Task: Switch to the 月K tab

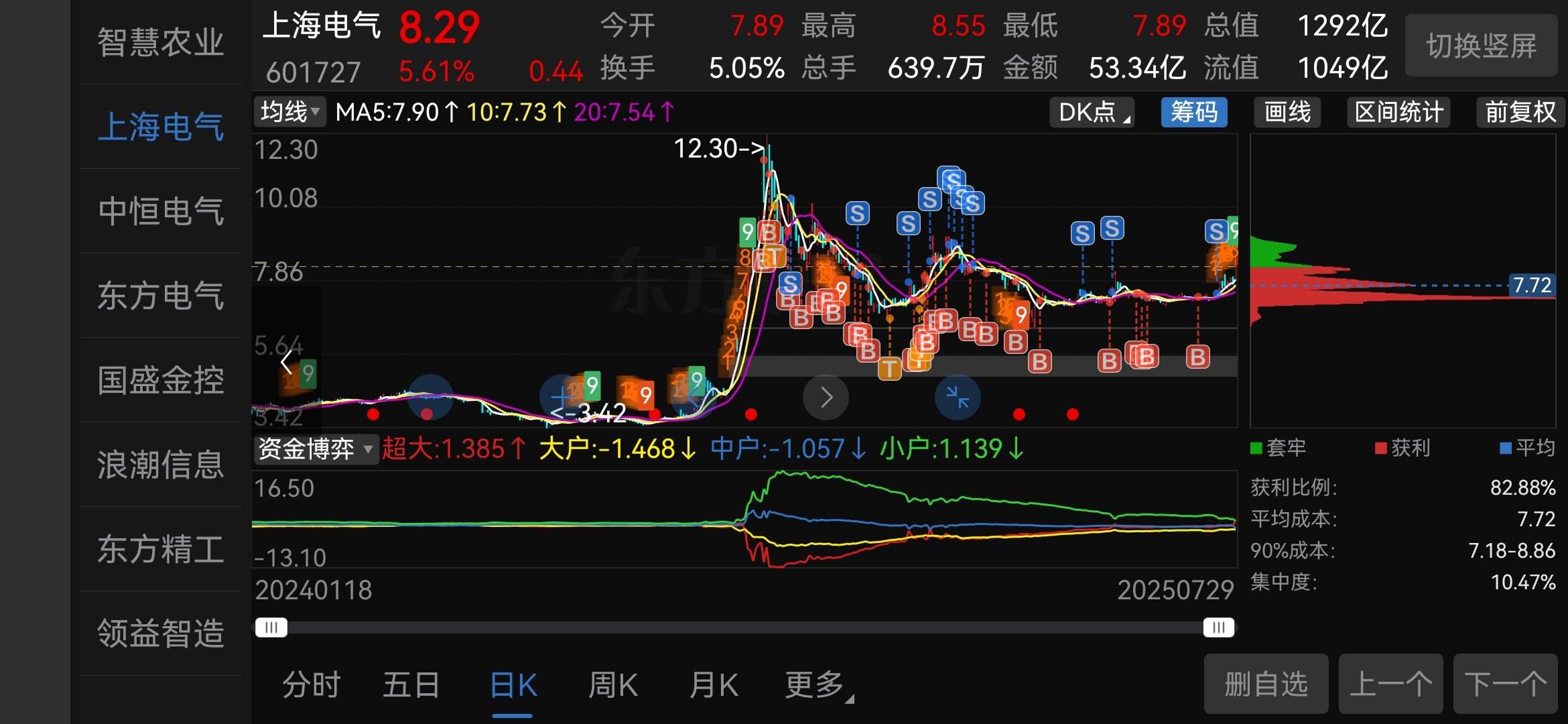Action: (714, 685)
